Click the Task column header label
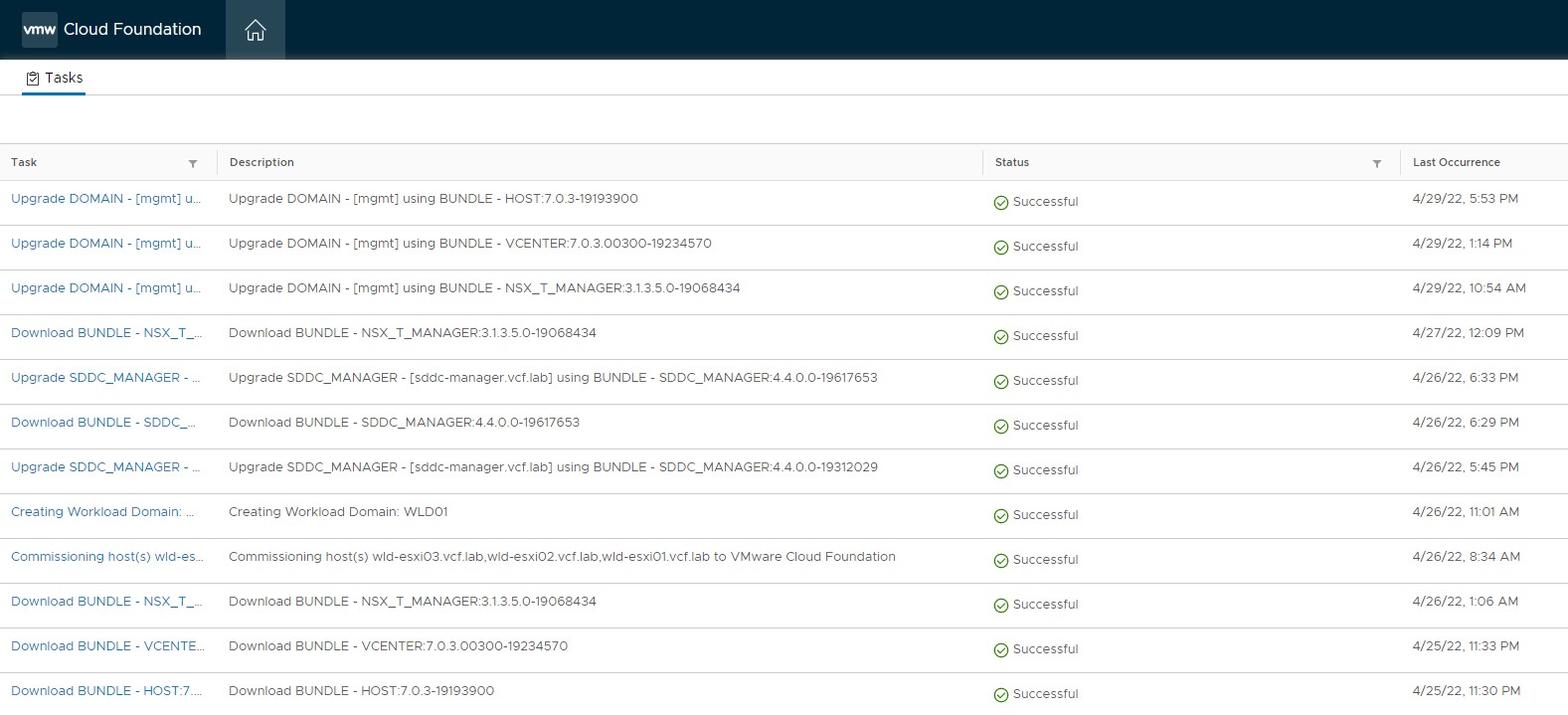The height and width of the screenshot is (715, 1568). (x=24, y=162)
